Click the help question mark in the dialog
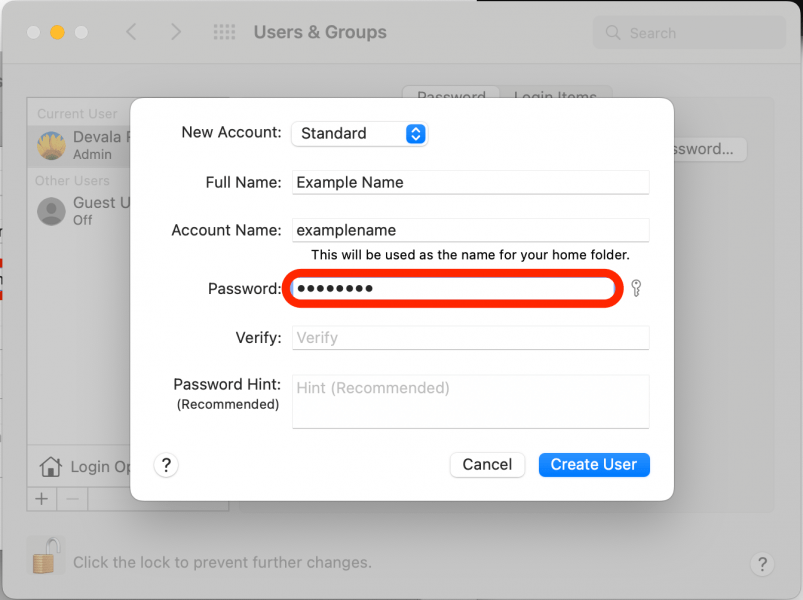This screenshot has width=803, height=600. click(165, 464)
